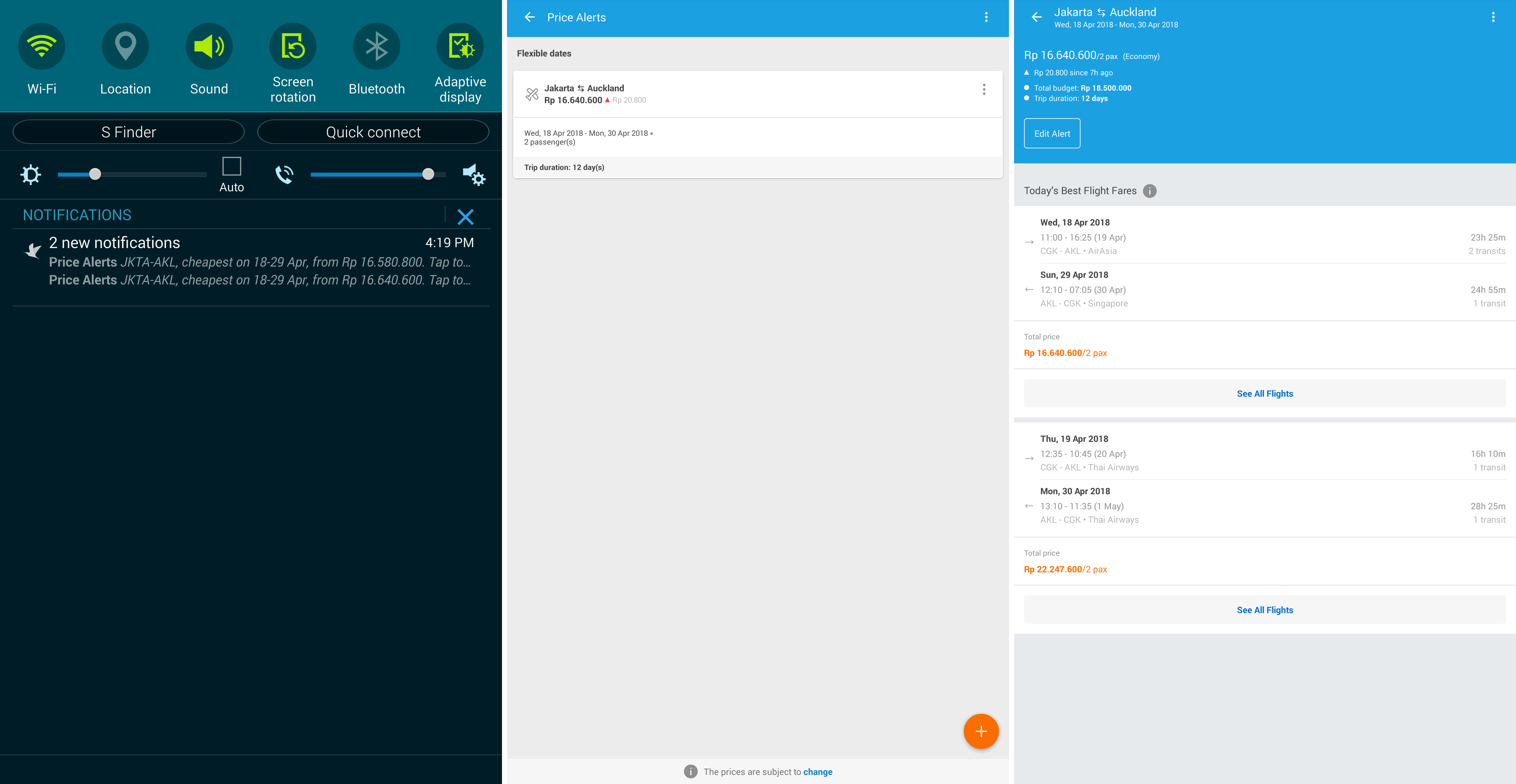Click the brightness slider track
Viewport: 1516px width, 784px height.
147,175
